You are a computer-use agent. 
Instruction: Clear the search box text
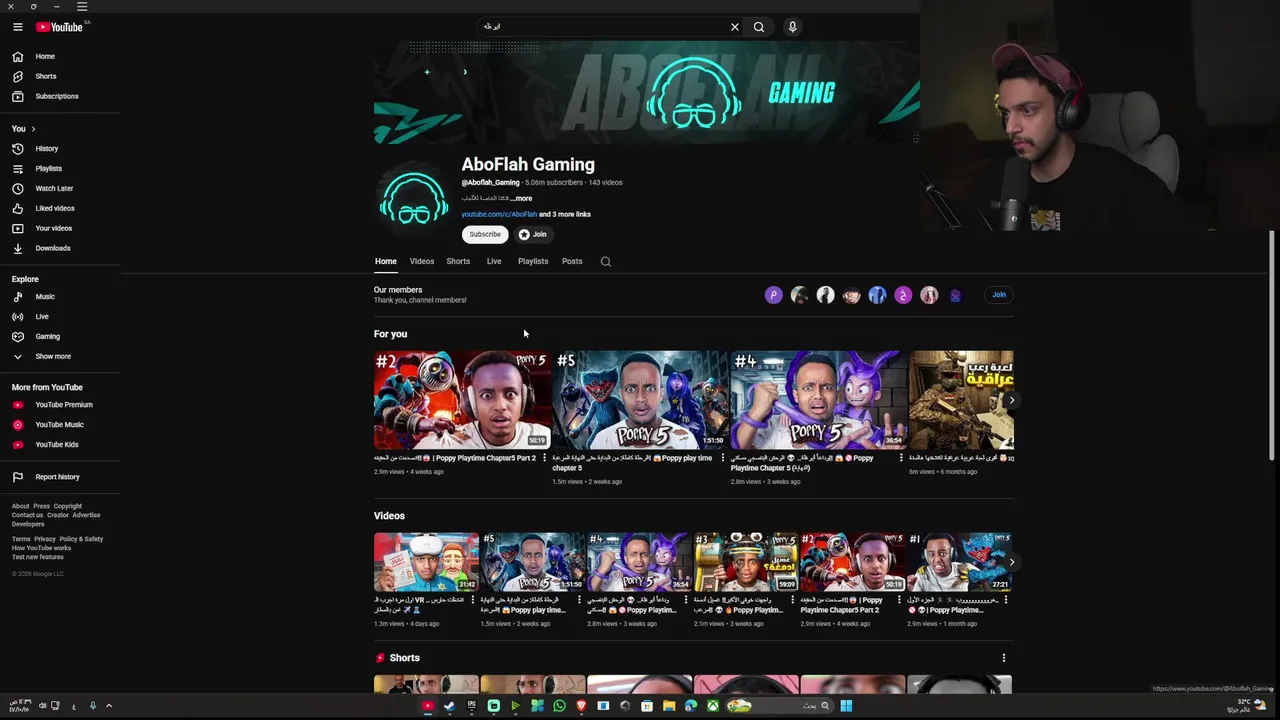735,27
